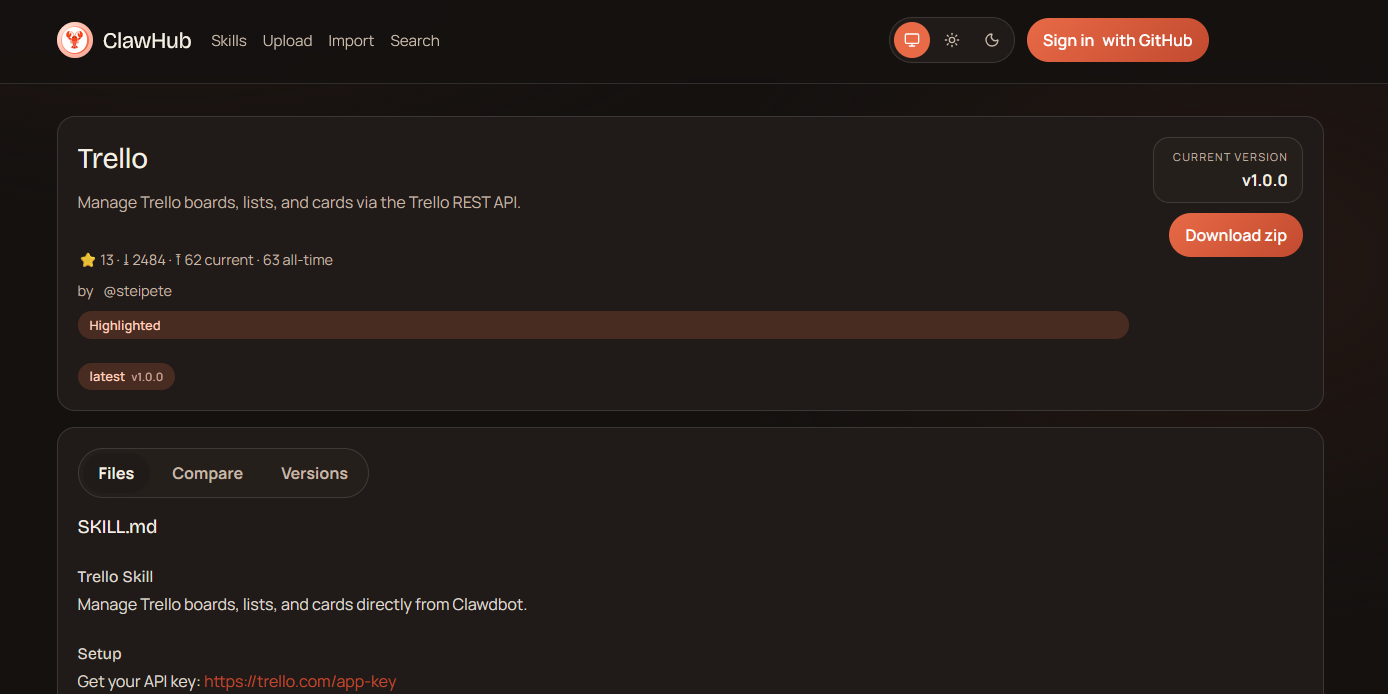The height and width of the screenshot is (694, 1388).
Task: Open the Versions tab
Action: (314, 473)
